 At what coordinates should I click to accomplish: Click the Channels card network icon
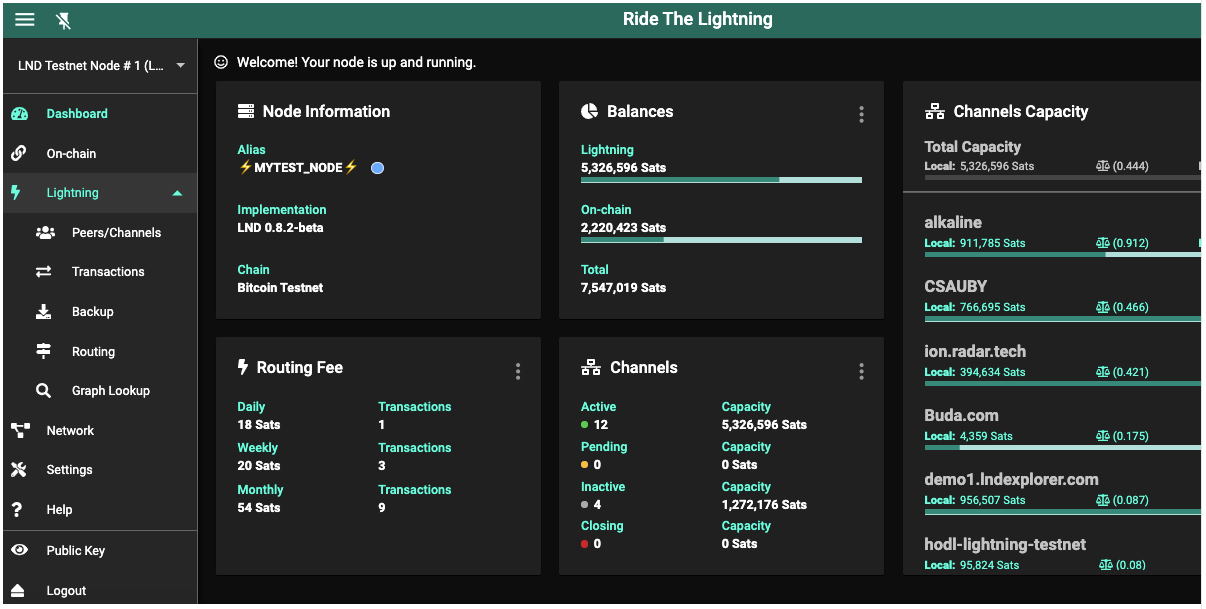tap(591, 367)
